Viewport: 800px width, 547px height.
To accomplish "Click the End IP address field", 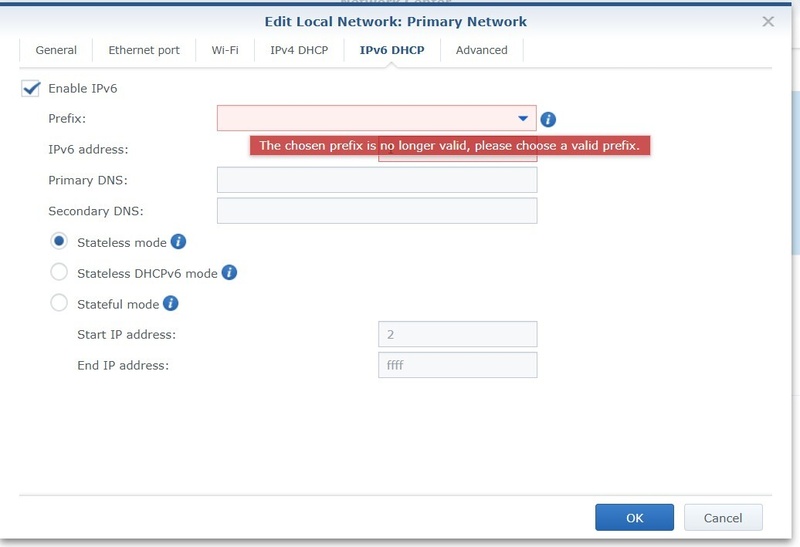I will [458, 365].
